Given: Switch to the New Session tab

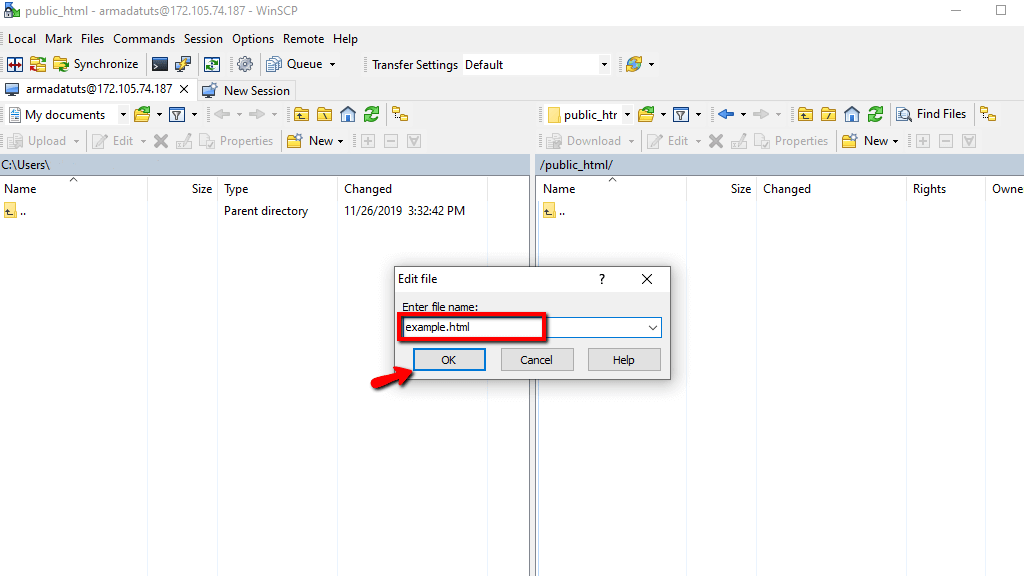Looking at the screenshot, I should tap(246, 90).
